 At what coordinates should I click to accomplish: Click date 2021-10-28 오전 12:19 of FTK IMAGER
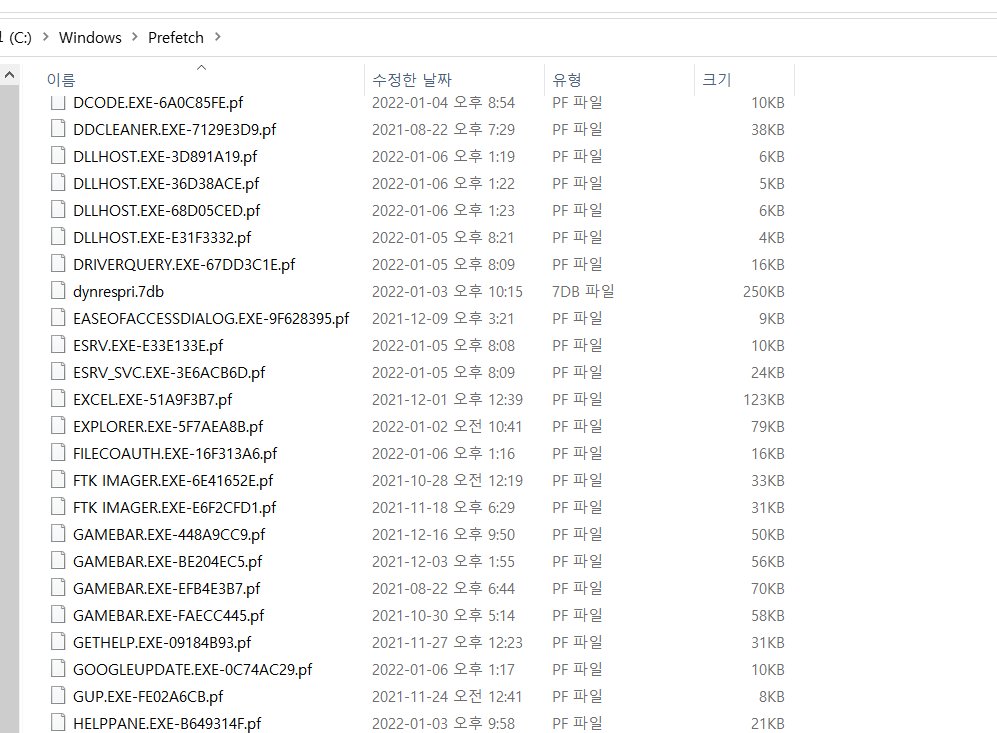(447, 481)
